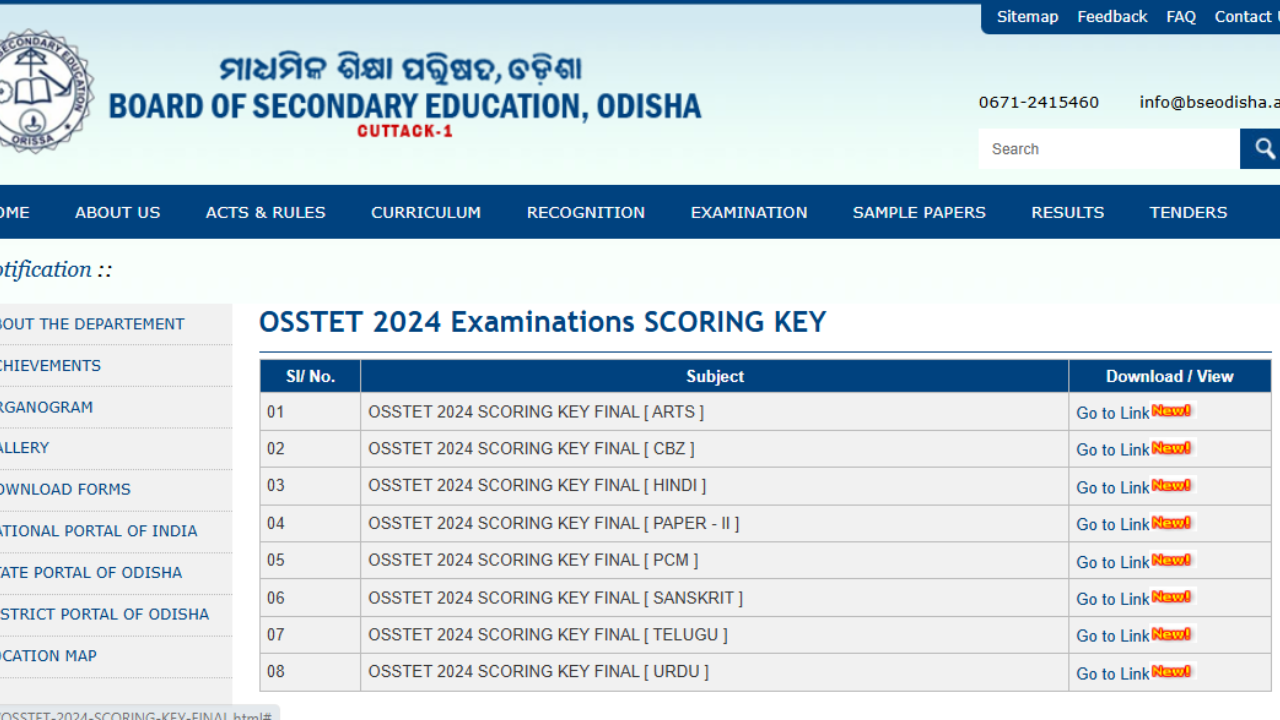
Task: Open the ABOUT US menu
Action: point(117,212)
